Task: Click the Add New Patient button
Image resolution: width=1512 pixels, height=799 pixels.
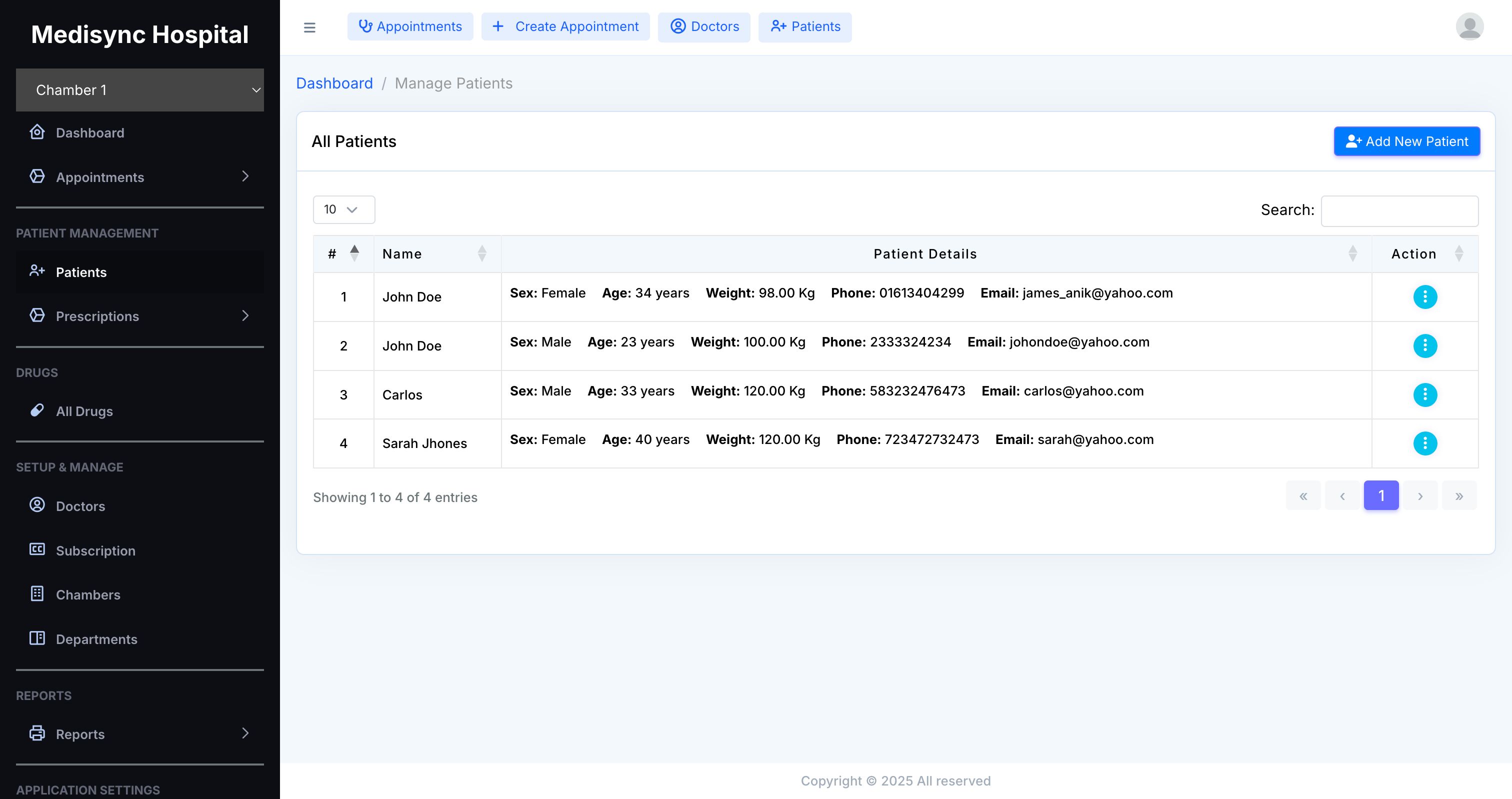Action: tap(1406, 141)
